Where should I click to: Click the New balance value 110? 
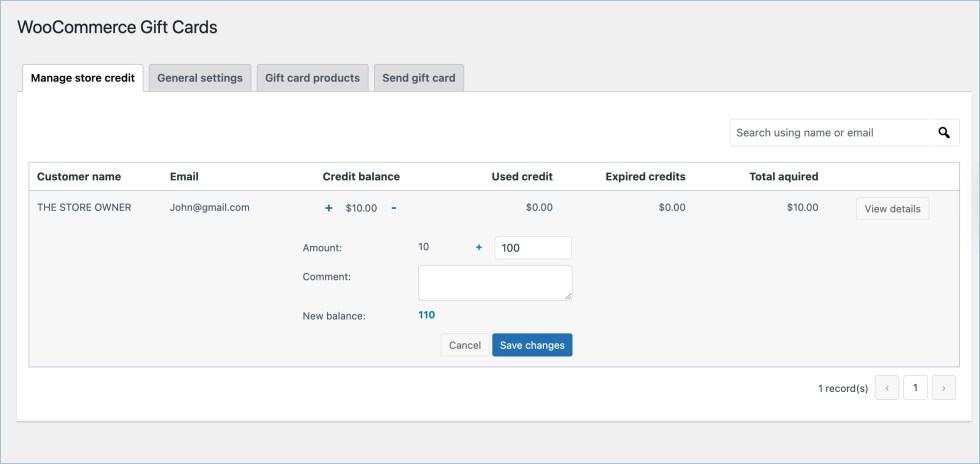(x=426, y=315)
